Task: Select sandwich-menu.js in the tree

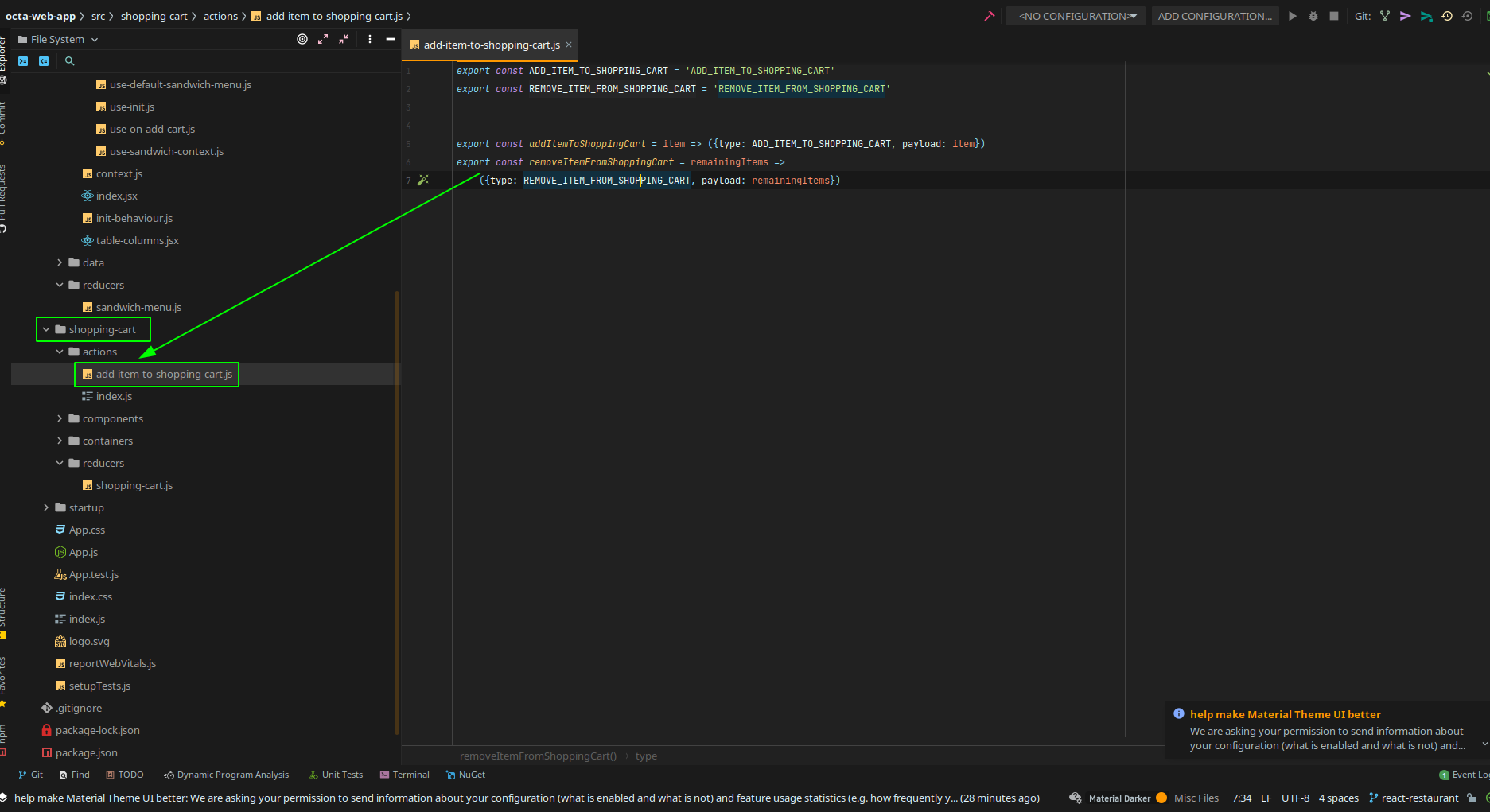Action: [138, 307]
